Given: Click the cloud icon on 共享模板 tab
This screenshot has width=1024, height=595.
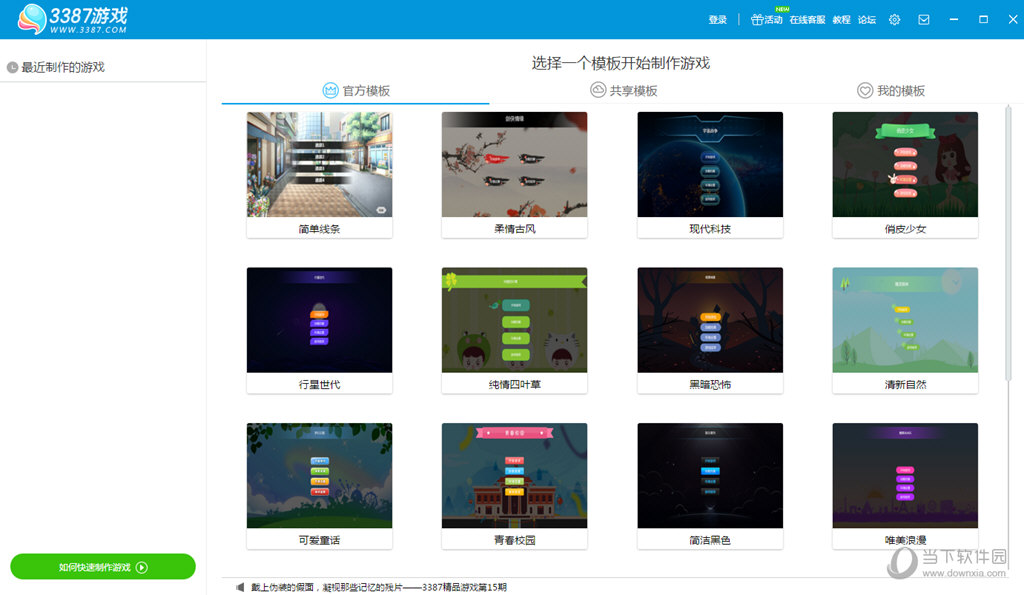Looking at the screenshot, I should 598,90.
